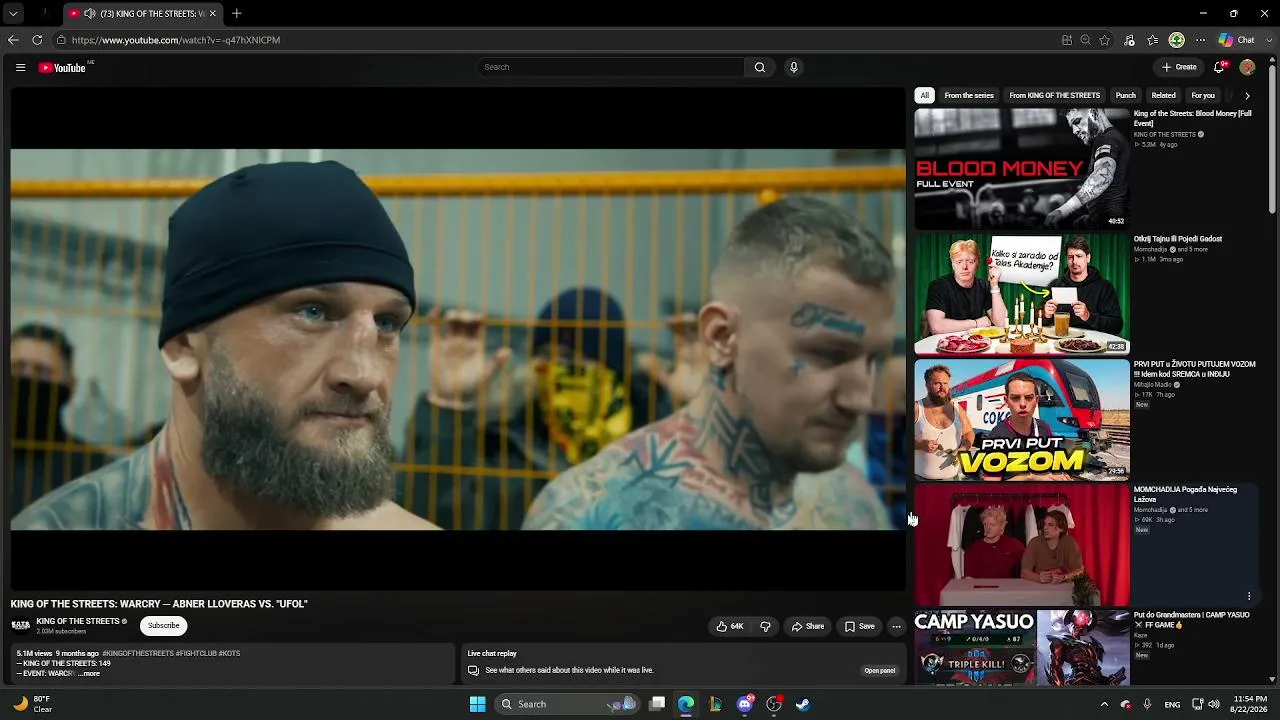1280x720 pixels.
Task: Open the browser profile avatar
Action: (x=1177, y=40)
